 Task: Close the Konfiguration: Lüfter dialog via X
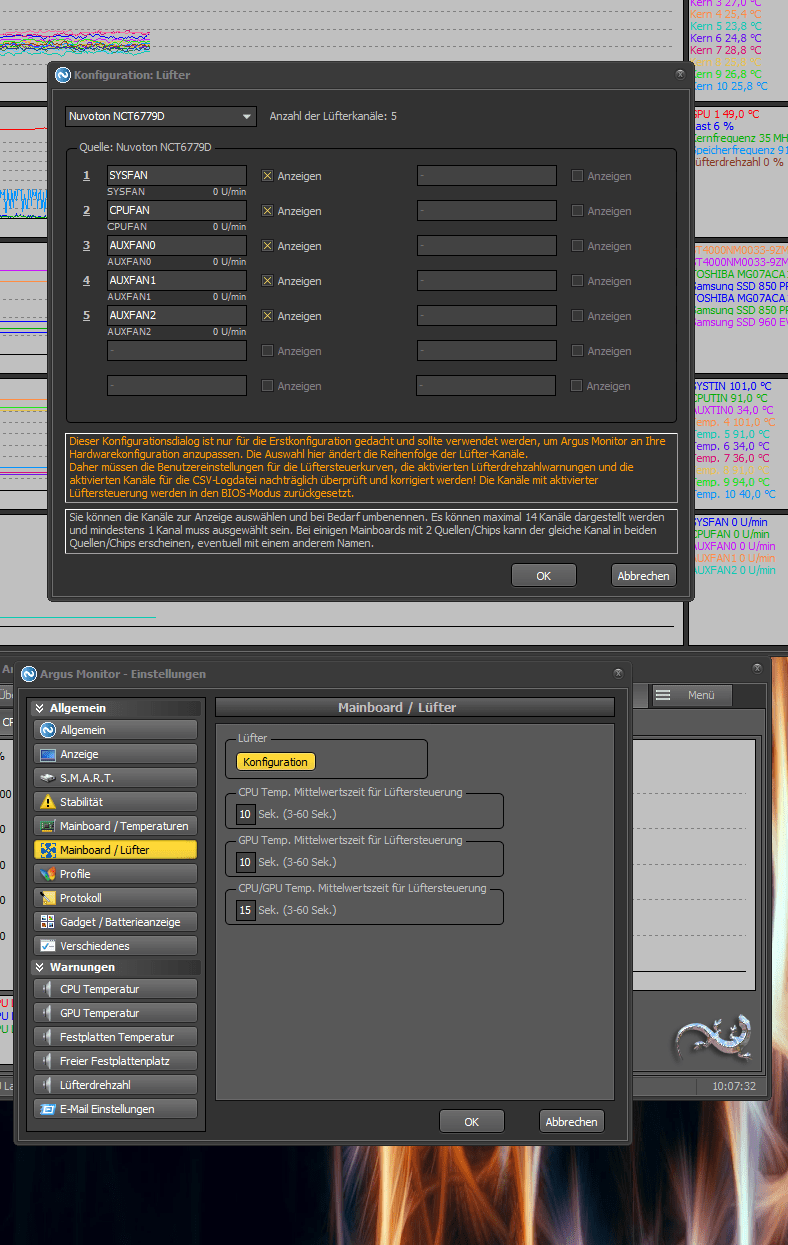(x=680, y=74)
